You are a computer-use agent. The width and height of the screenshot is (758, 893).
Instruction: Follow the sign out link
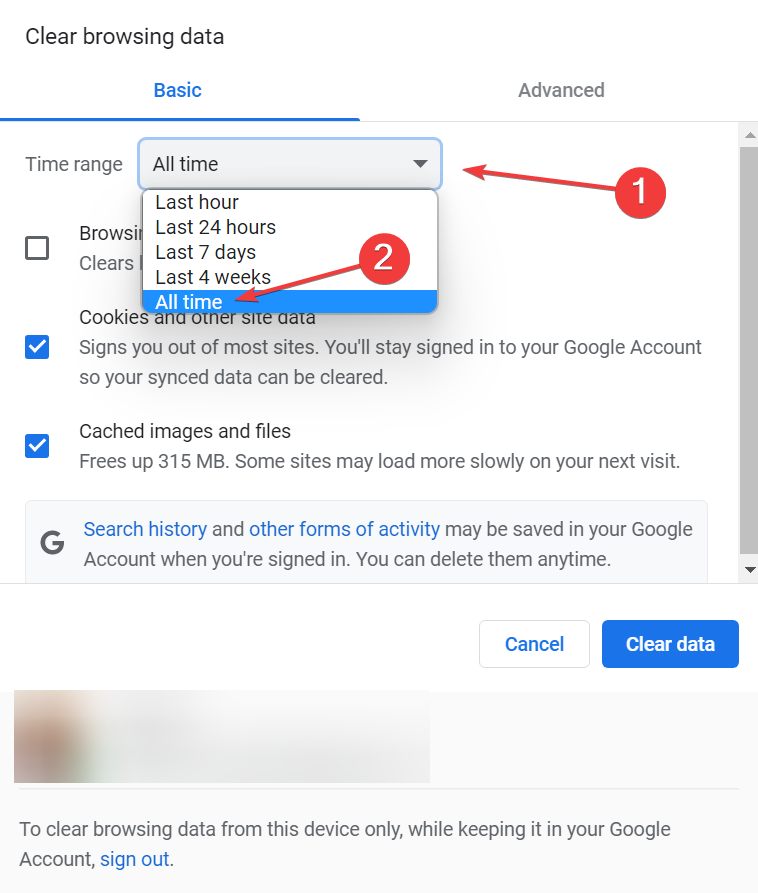click(x=134, y=859)
